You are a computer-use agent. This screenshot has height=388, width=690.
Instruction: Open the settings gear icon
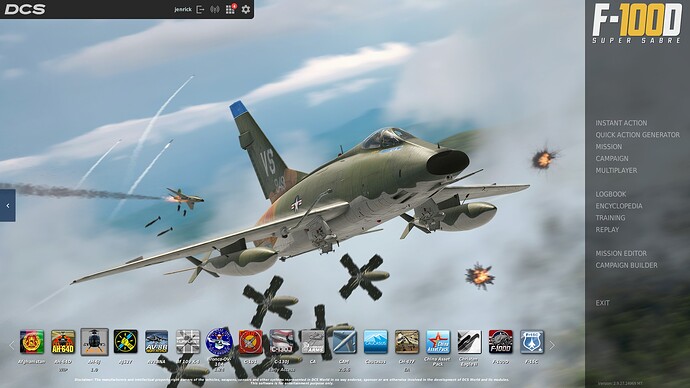(x=246, y=9)
